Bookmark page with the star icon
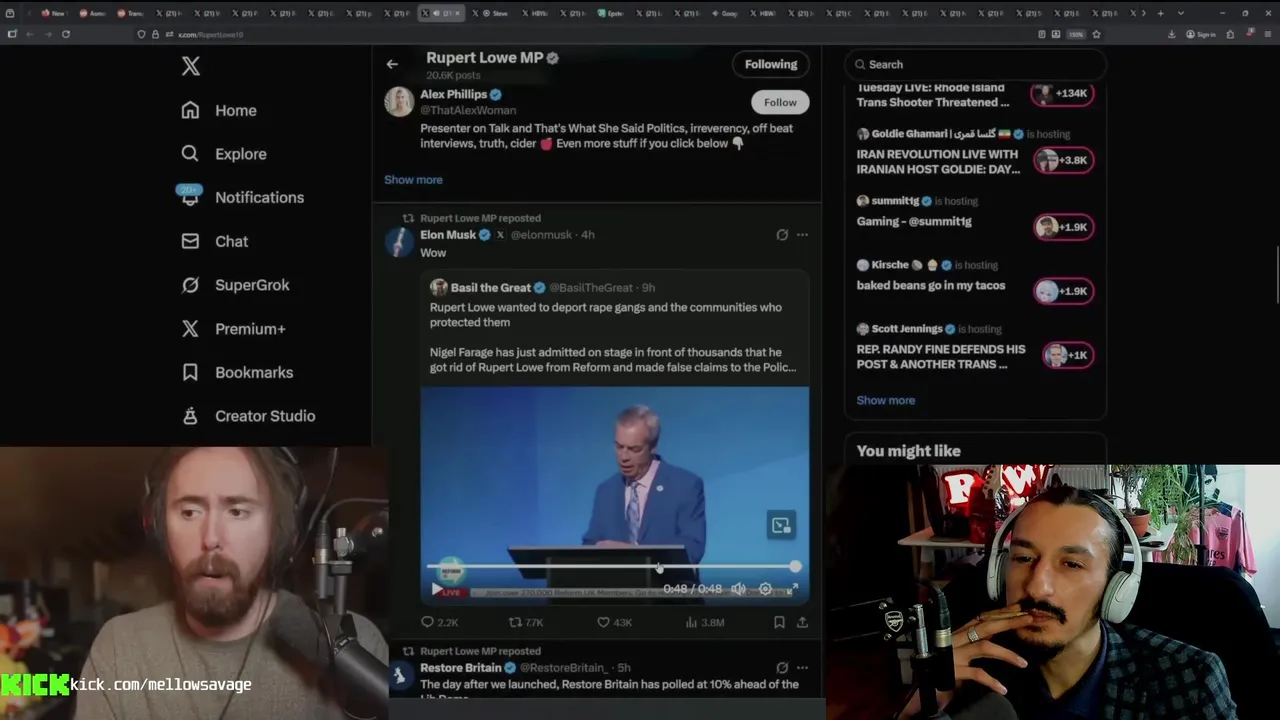This screenshot has height=720, width=1280. [x=1097, y=34]
